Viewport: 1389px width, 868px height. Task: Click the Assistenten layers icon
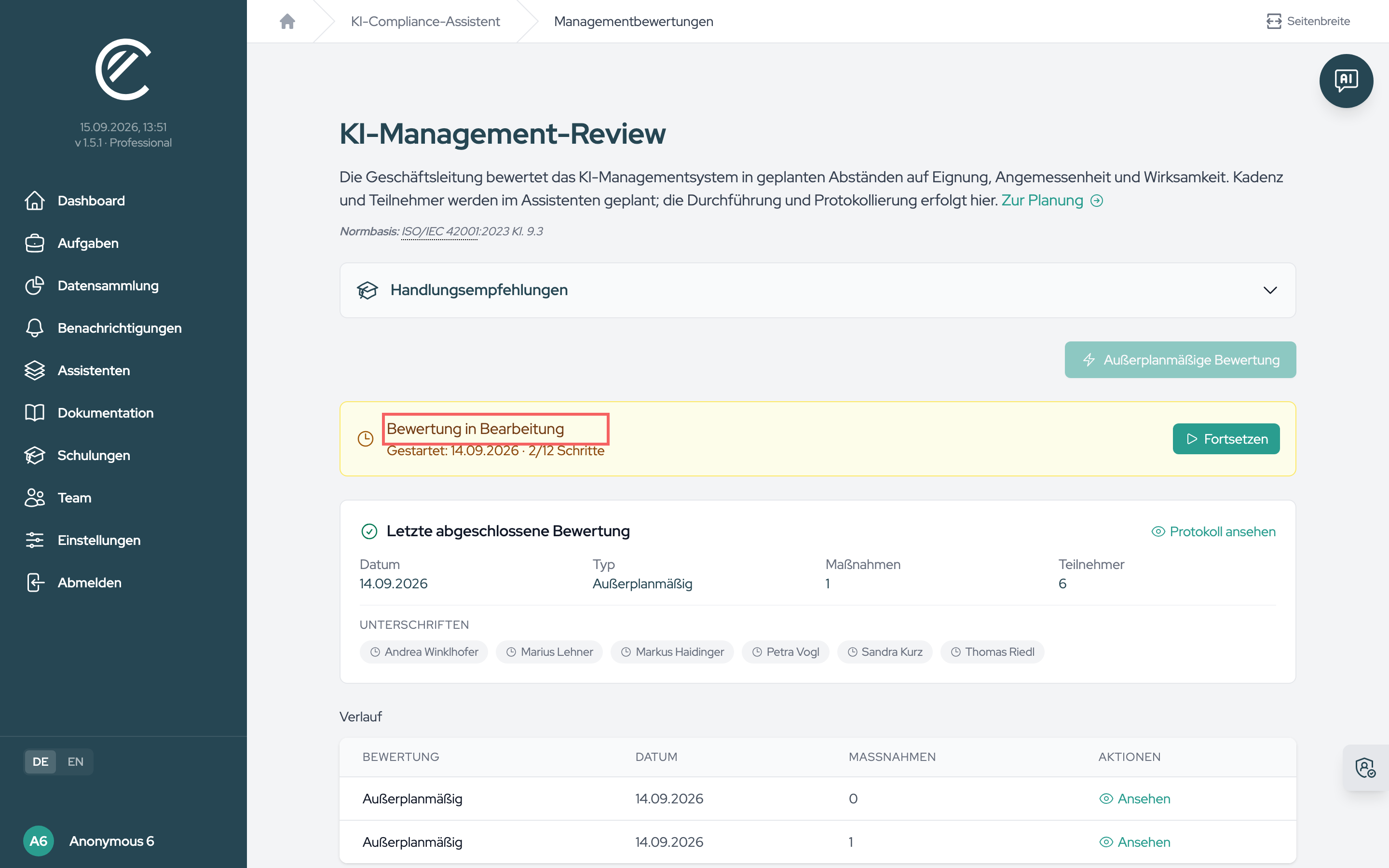34,370
